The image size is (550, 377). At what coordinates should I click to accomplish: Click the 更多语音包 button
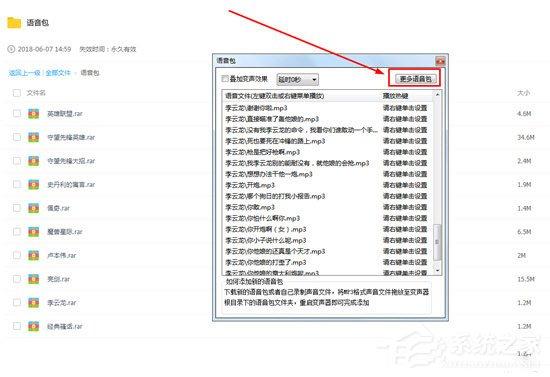point(415,79)
